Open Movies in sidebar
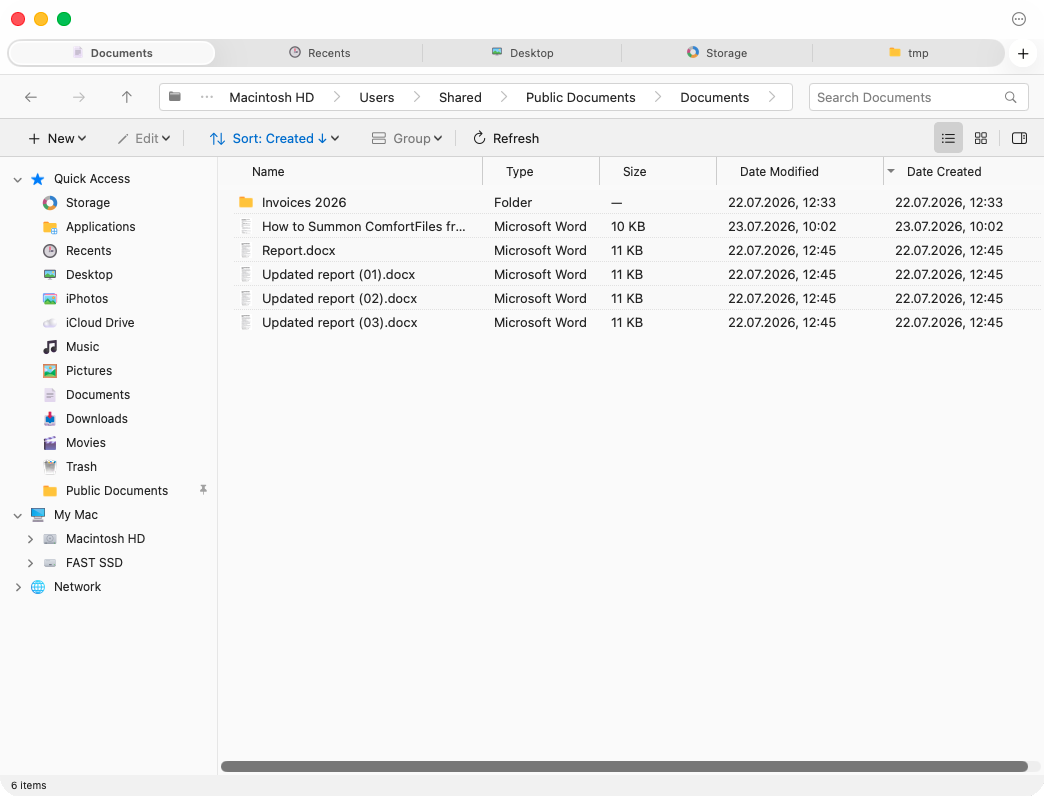 [x=85, y=442]
